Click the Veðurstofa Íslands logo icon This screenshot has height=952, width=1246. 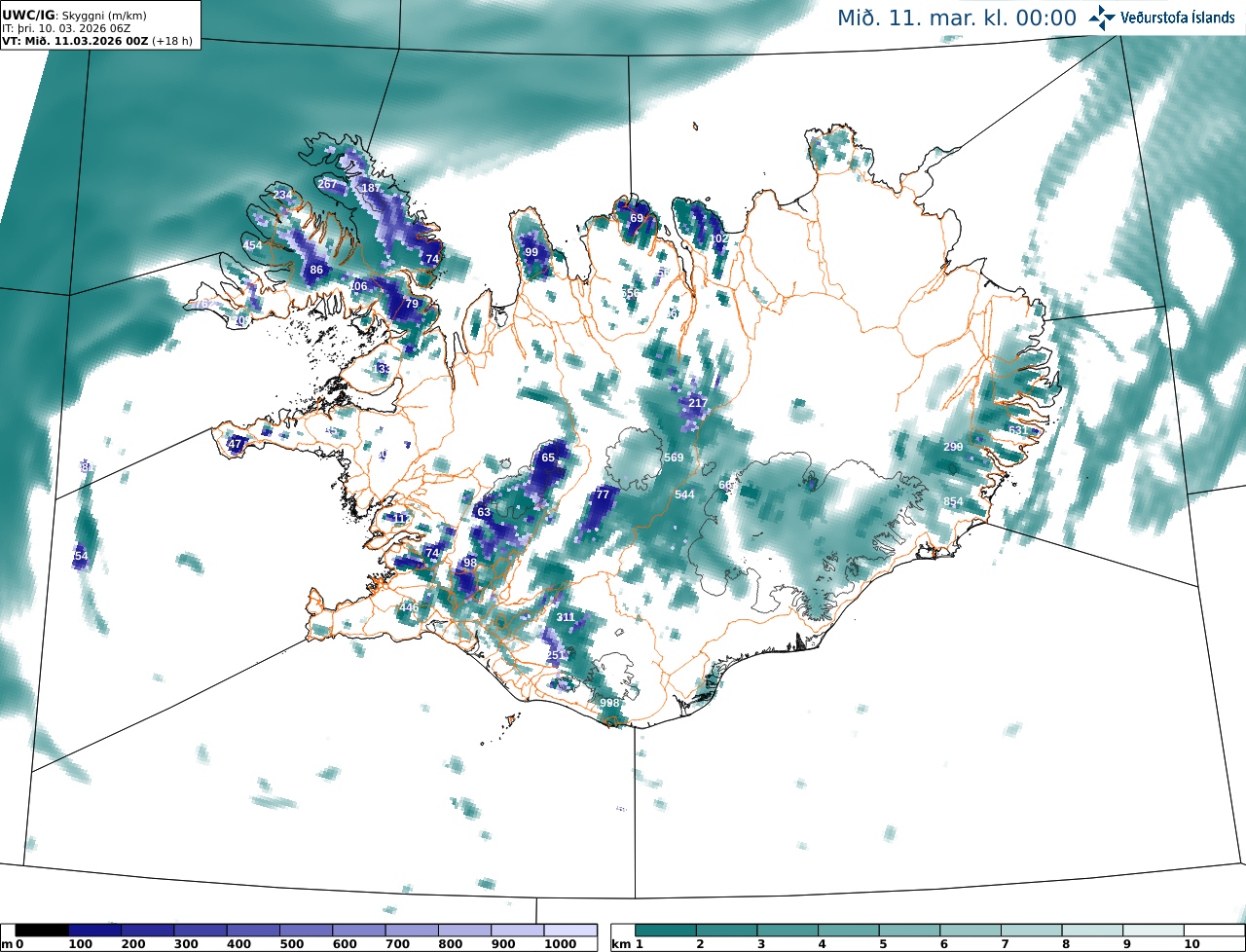click(x=1103, y=18)
